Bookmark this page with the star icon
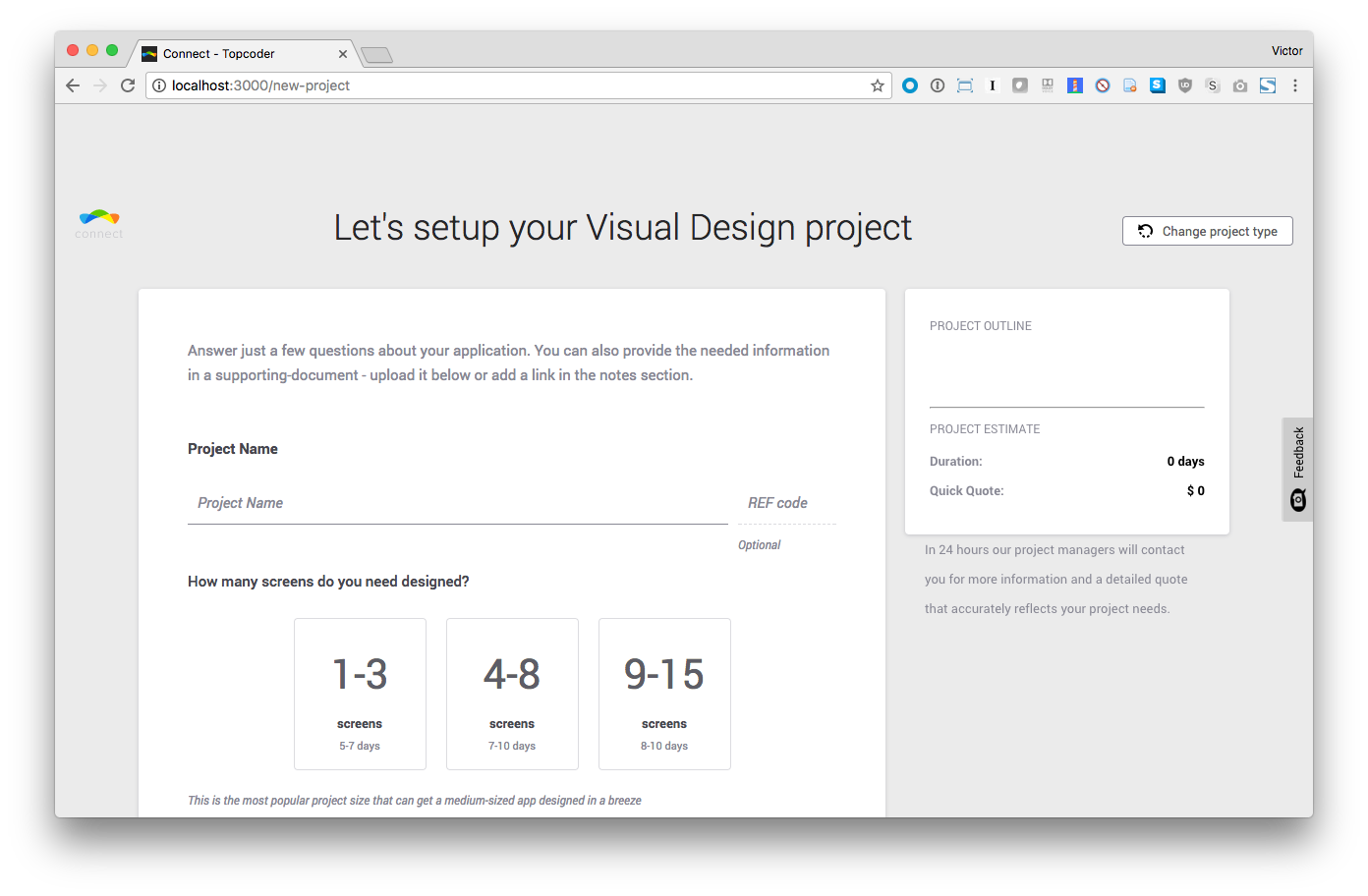The width and height of the screenshot is (1368, 896). (878, 85)
